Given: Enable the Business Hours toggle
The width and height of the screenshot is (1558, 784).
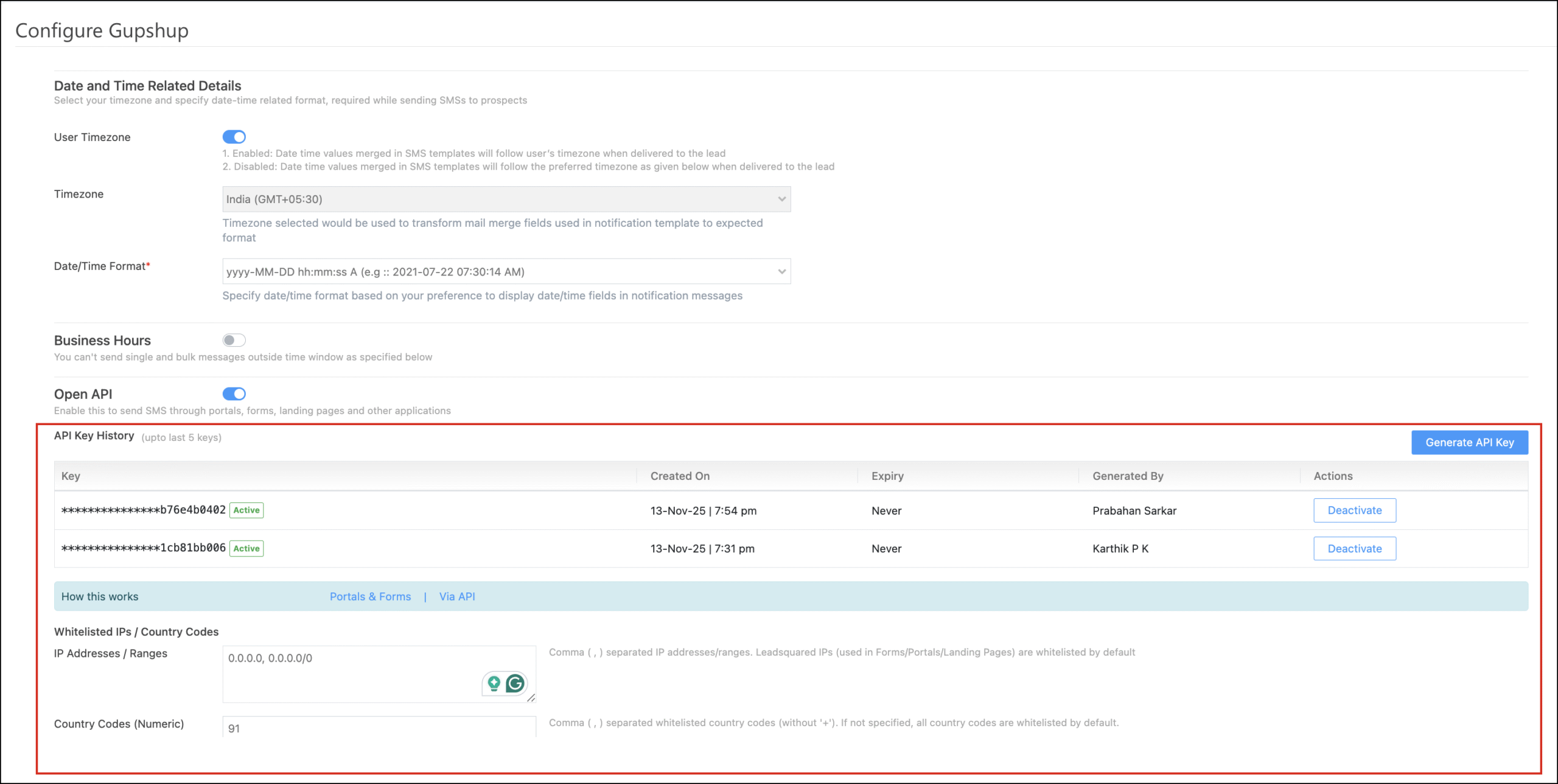Looking at the screenshot, I should (x=234, y=340).
